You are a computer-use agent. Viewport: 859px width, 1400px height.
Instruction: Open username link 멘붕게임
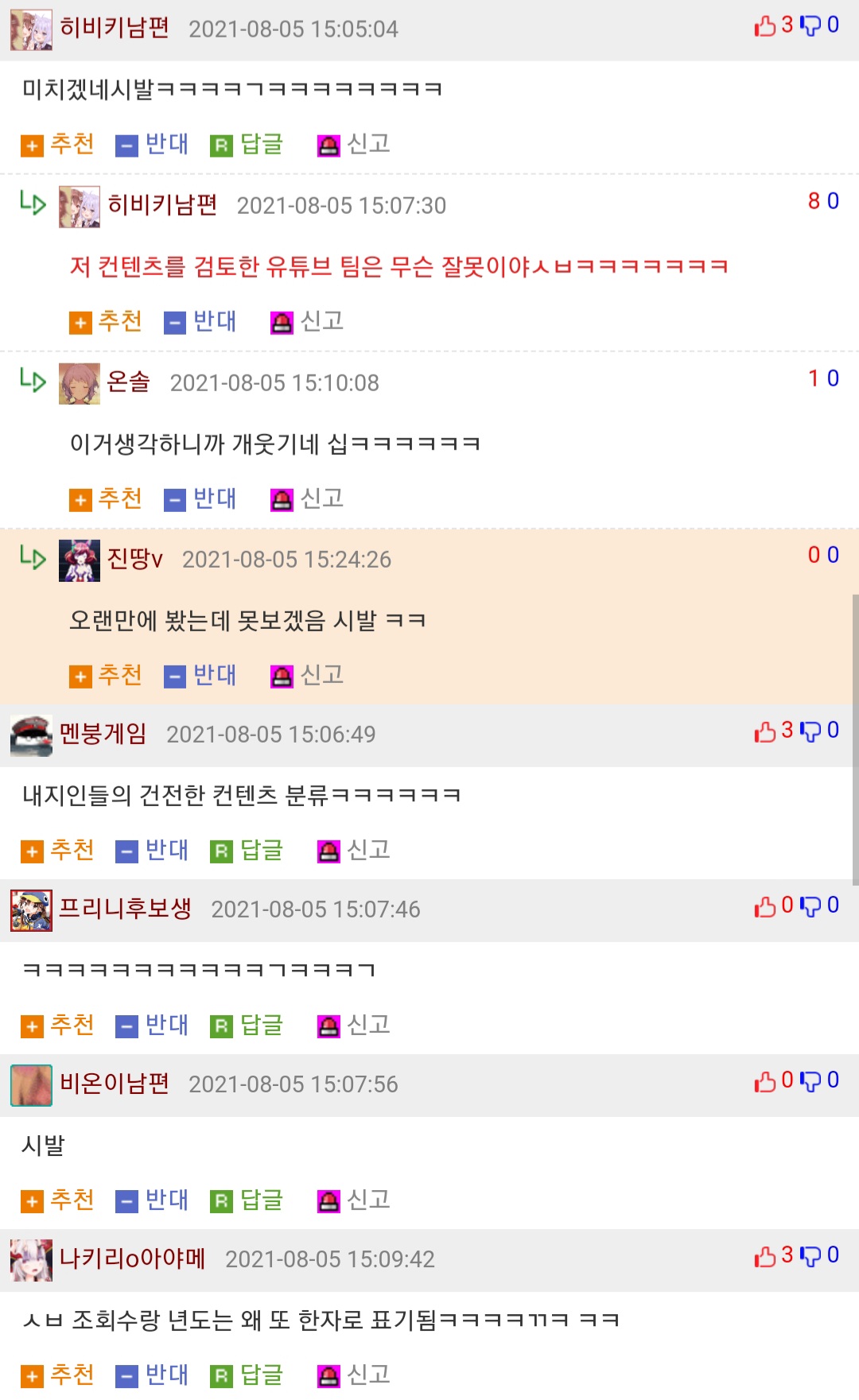click(x=103, y=733)
